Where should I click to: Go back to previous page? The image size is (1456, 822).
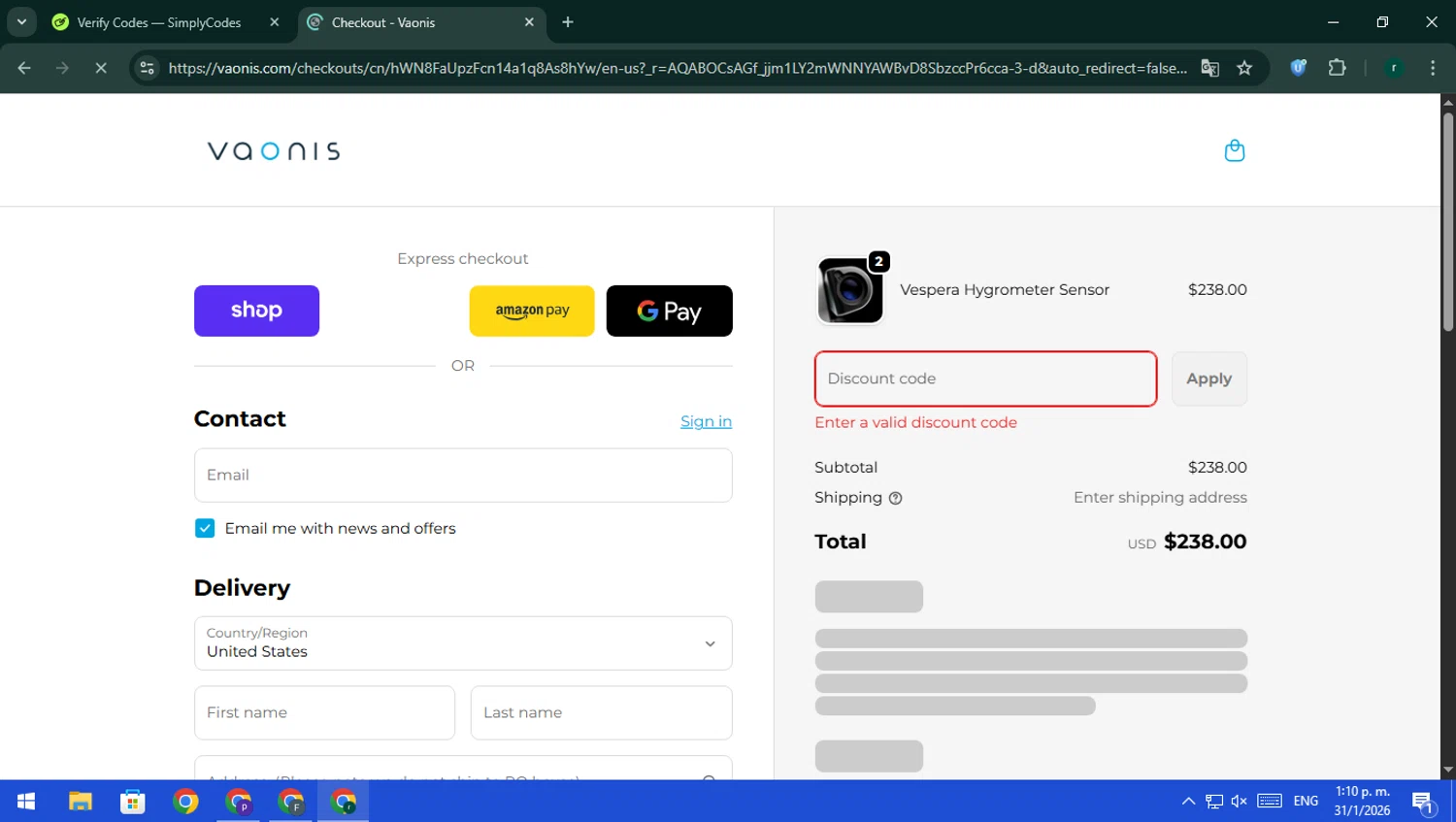(24, 68)
